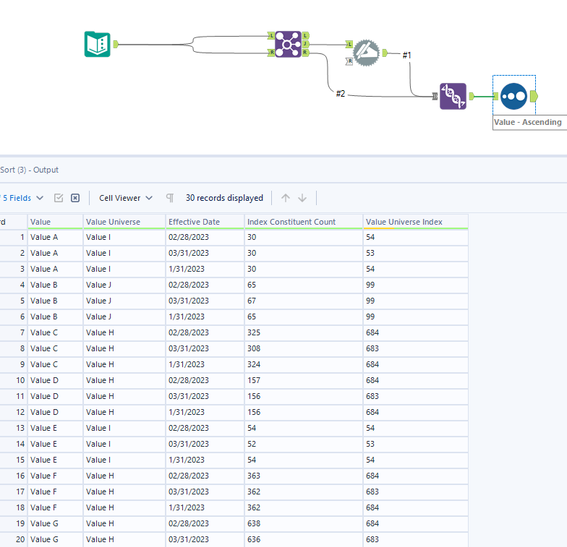This screenshot has width=567, height=547.
Task: Click the Value Universe column header
Action: point(124,222)
